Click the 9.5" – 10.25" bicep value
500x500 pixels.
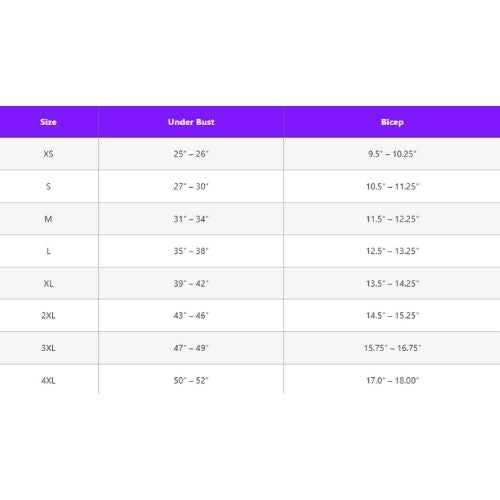click(x=392, y=154)
